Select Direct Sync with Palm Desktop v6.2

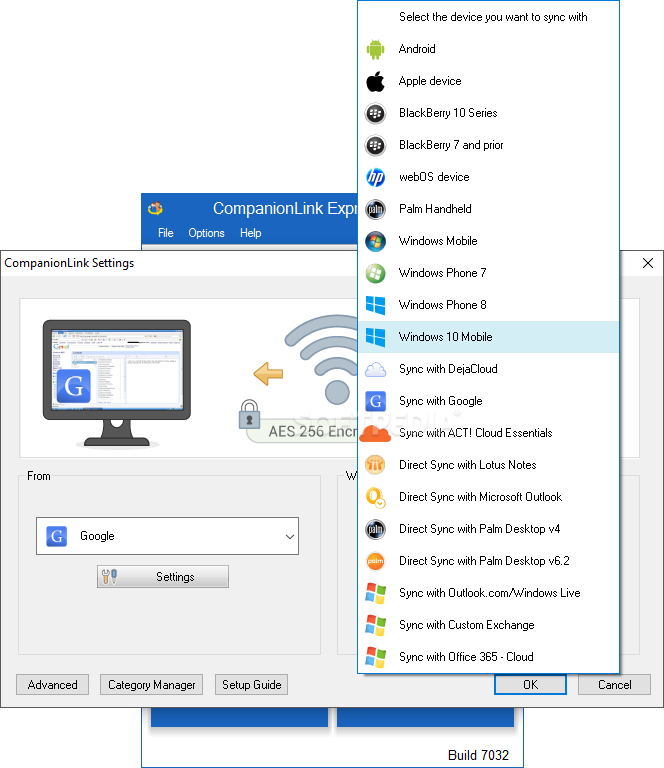pos(489,561)
